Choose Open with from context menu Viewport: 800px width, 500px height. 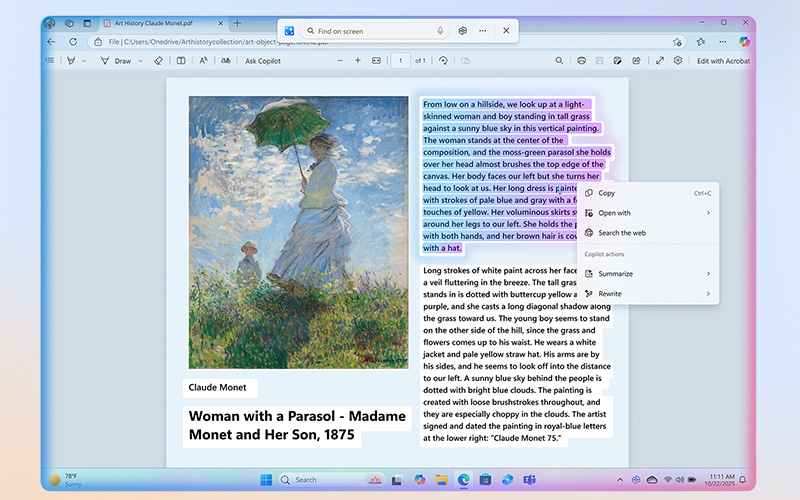648,213
